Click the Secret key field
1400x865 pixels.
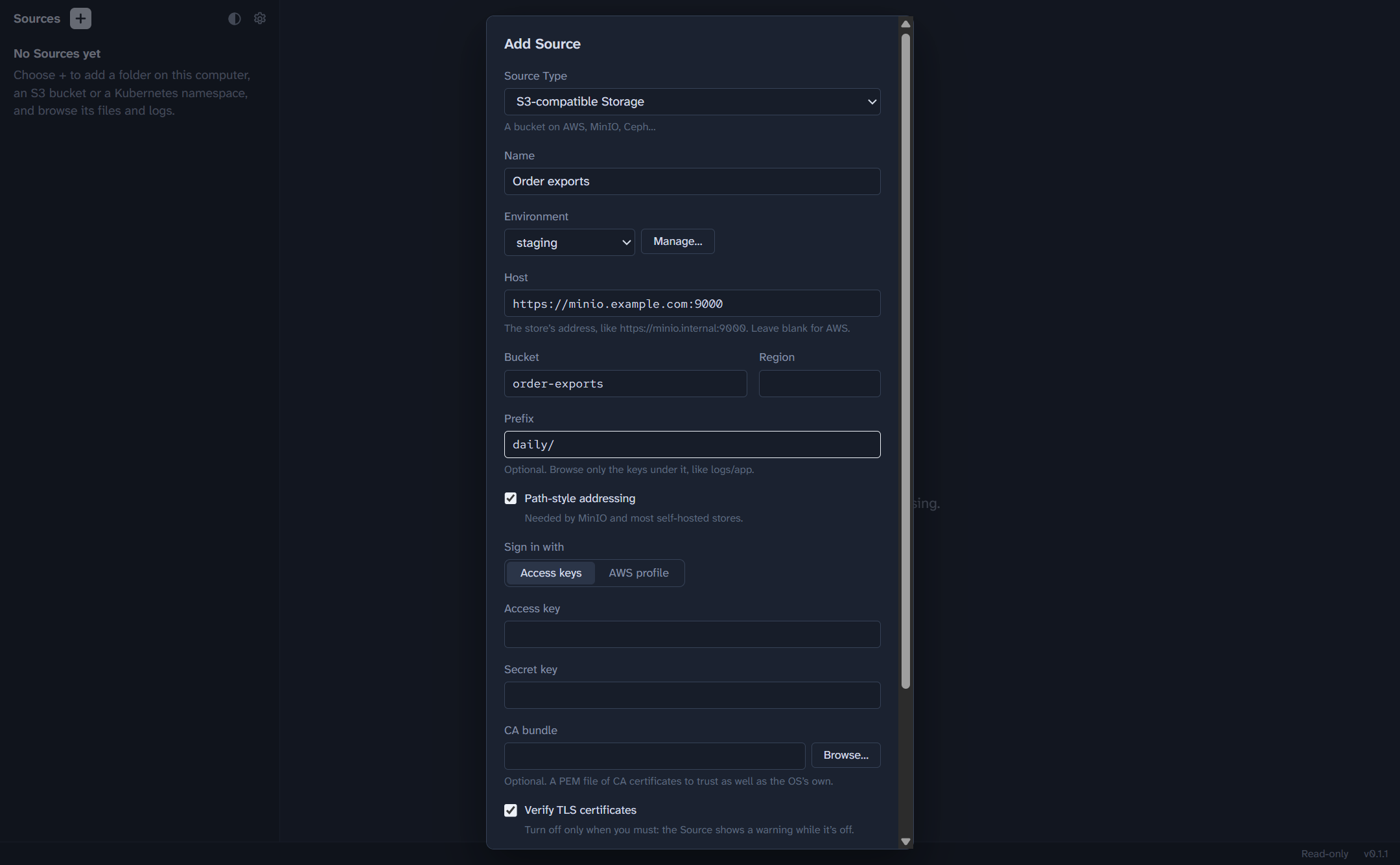click(x=692, y=695)
